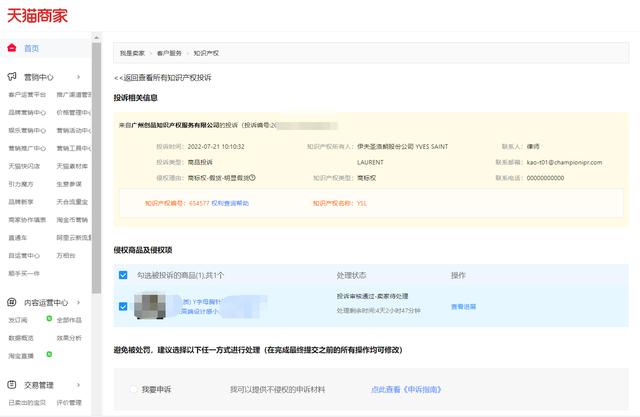Open 数据概览 under 内容运营中心
640x417 pixels.
point(21,338)
